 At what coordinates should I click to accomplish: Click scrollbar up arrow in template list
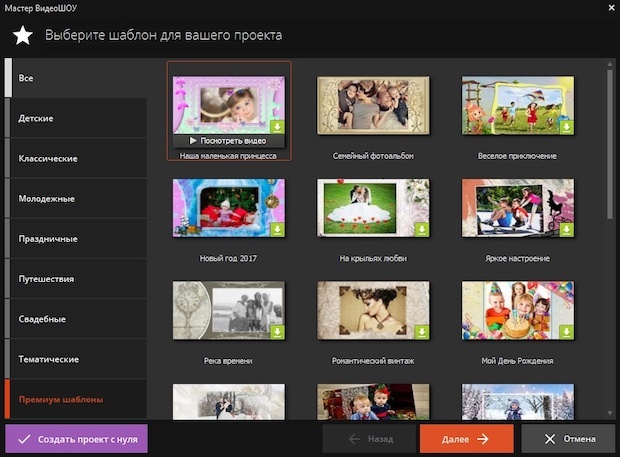[x=610, y=64]
